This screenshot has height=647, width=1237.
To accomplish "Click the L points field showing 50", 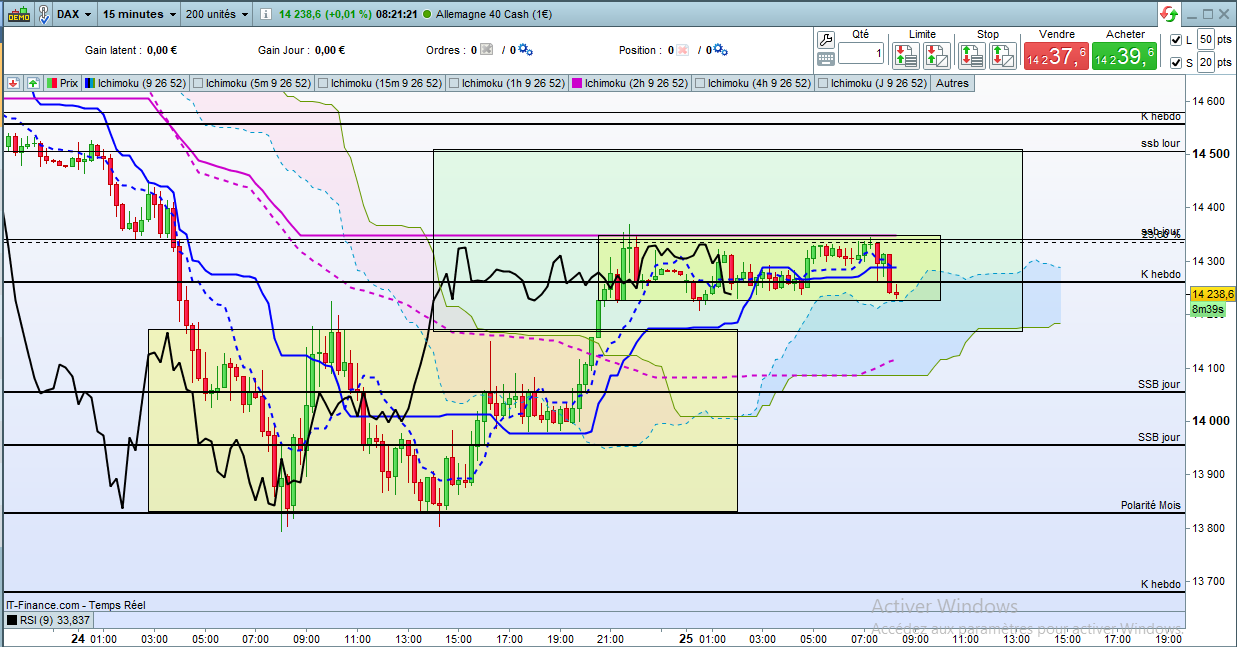I will coord(1206,40).
